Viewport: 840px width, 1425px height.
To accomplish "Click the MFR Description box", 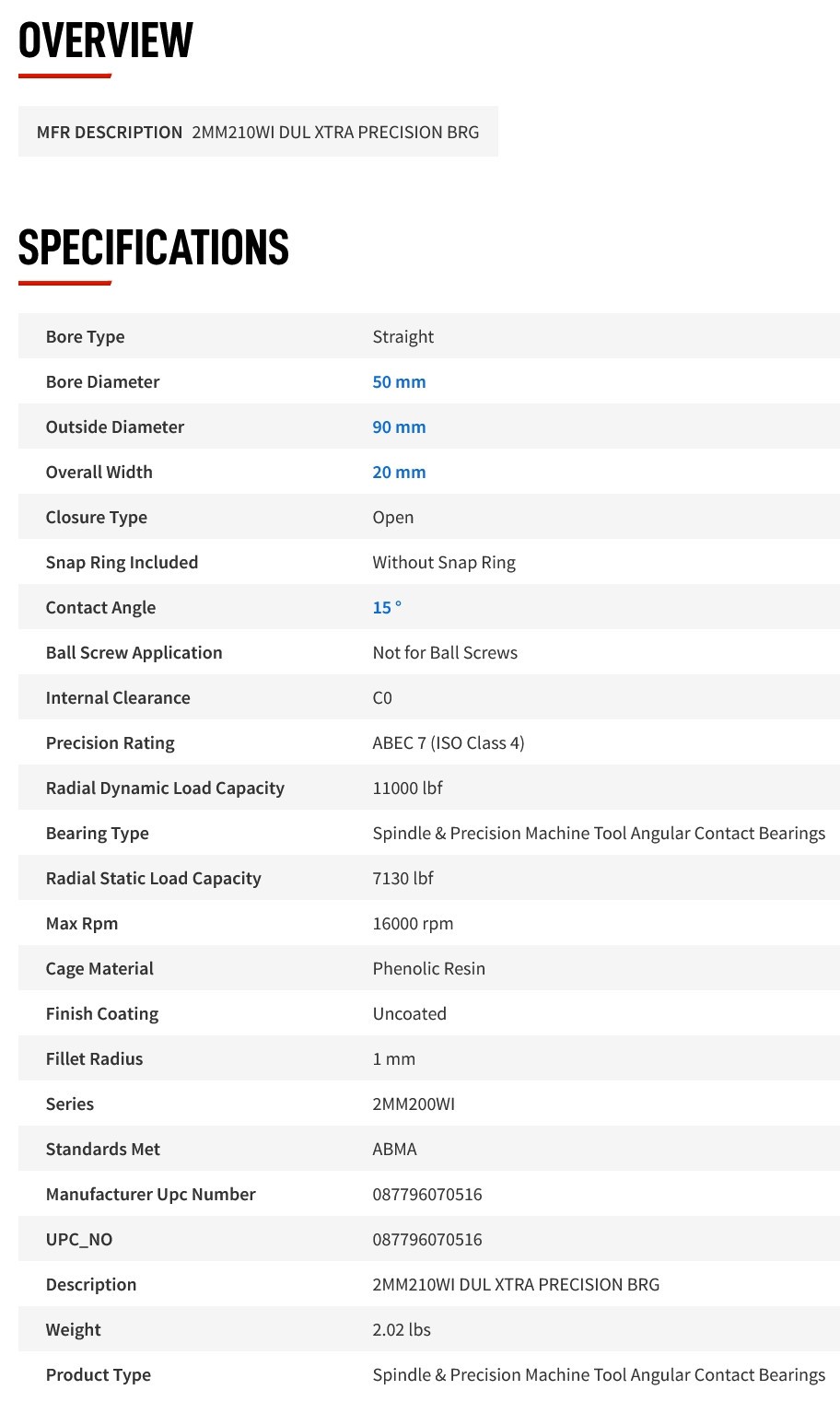I will 258,132.
